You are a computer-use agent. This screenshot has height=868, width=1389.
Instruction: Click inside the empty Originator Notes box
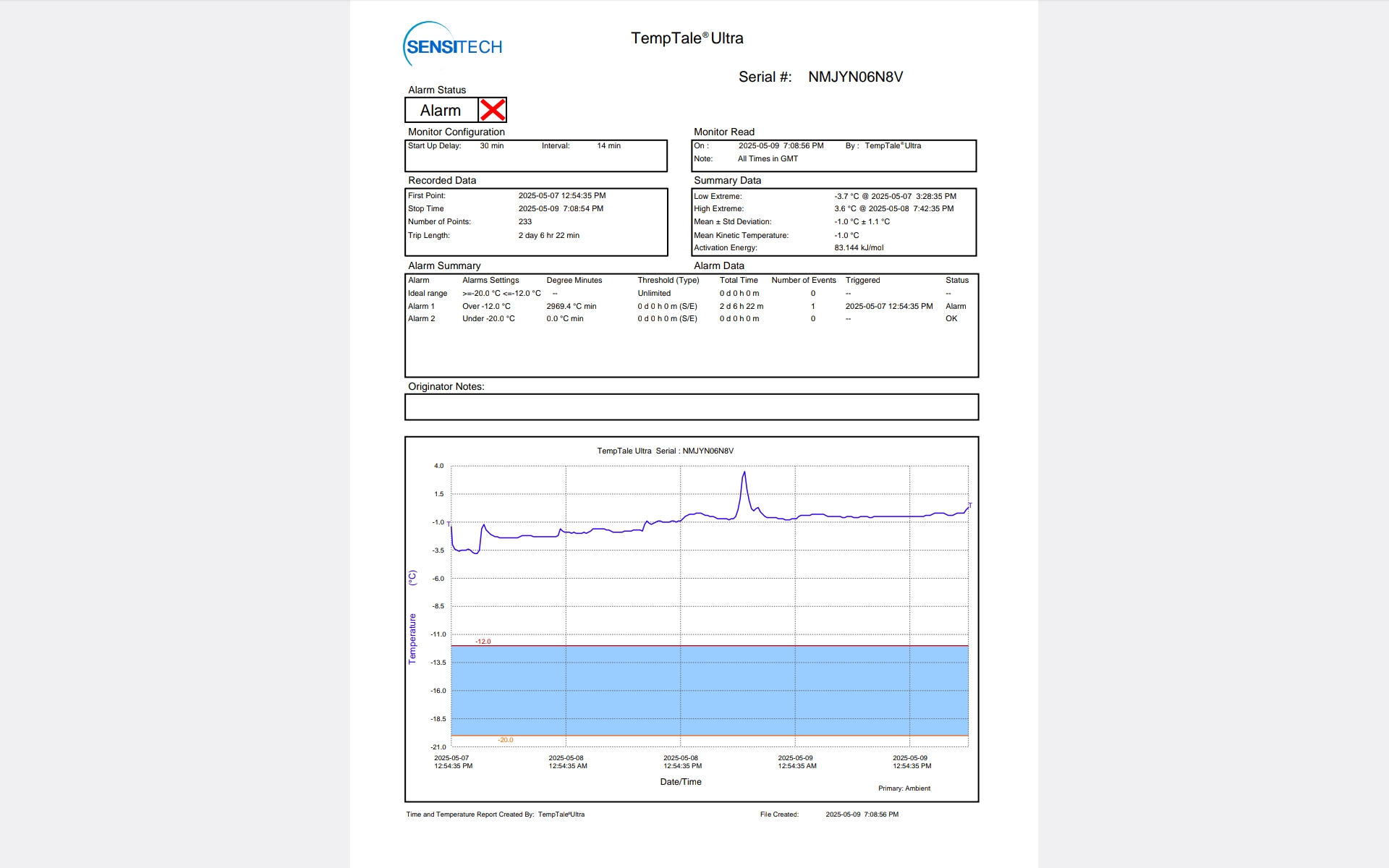(691, 407)
